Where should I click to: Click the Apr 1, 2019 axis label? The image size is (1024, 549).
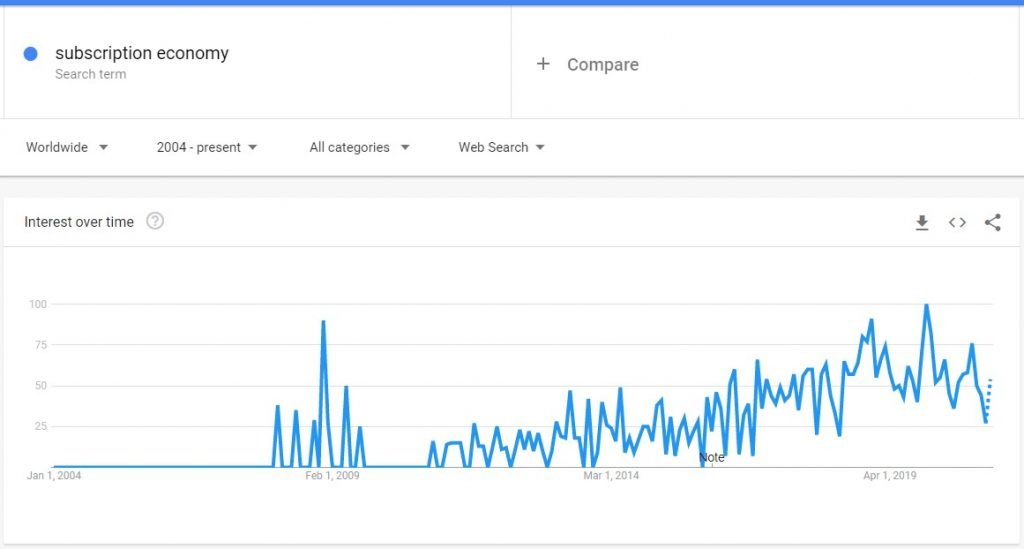889,475
